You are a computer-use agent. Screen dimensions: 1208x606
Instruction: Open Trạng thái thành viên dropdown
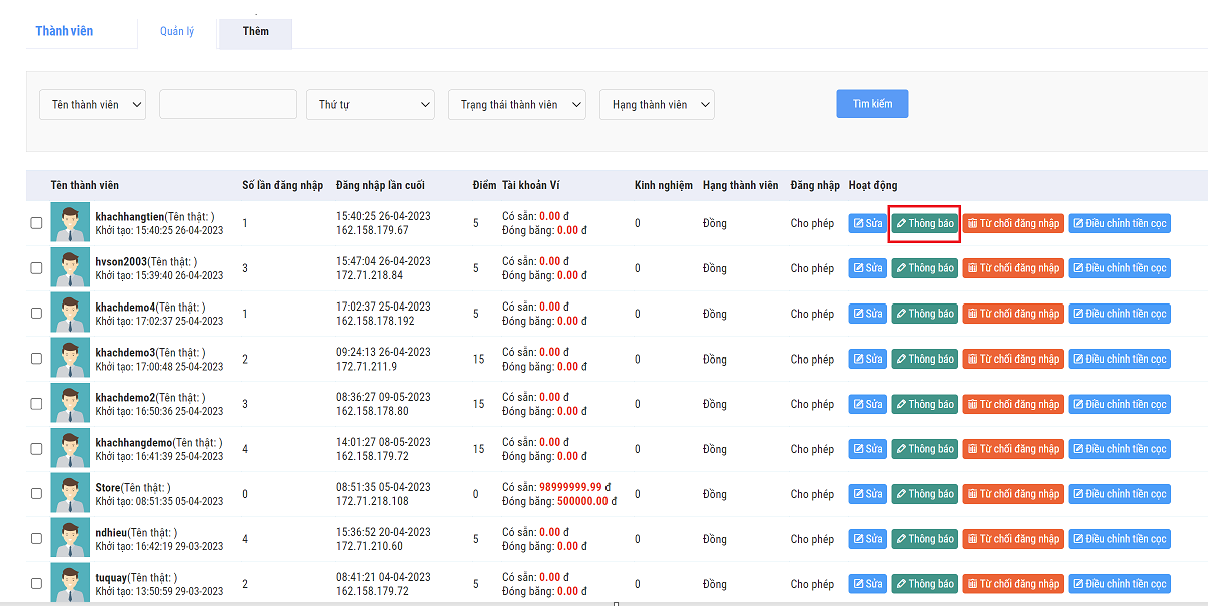tap(516, 105)
